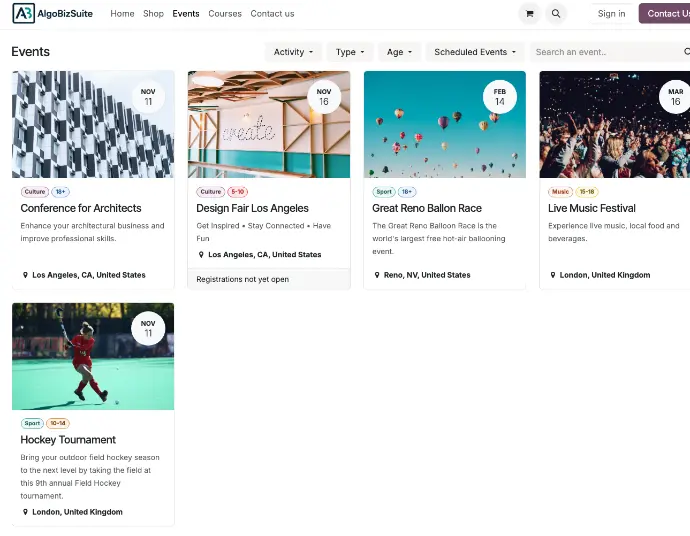
Task: Click the Music tag on Live Music Festival
Action: (560, 192)
